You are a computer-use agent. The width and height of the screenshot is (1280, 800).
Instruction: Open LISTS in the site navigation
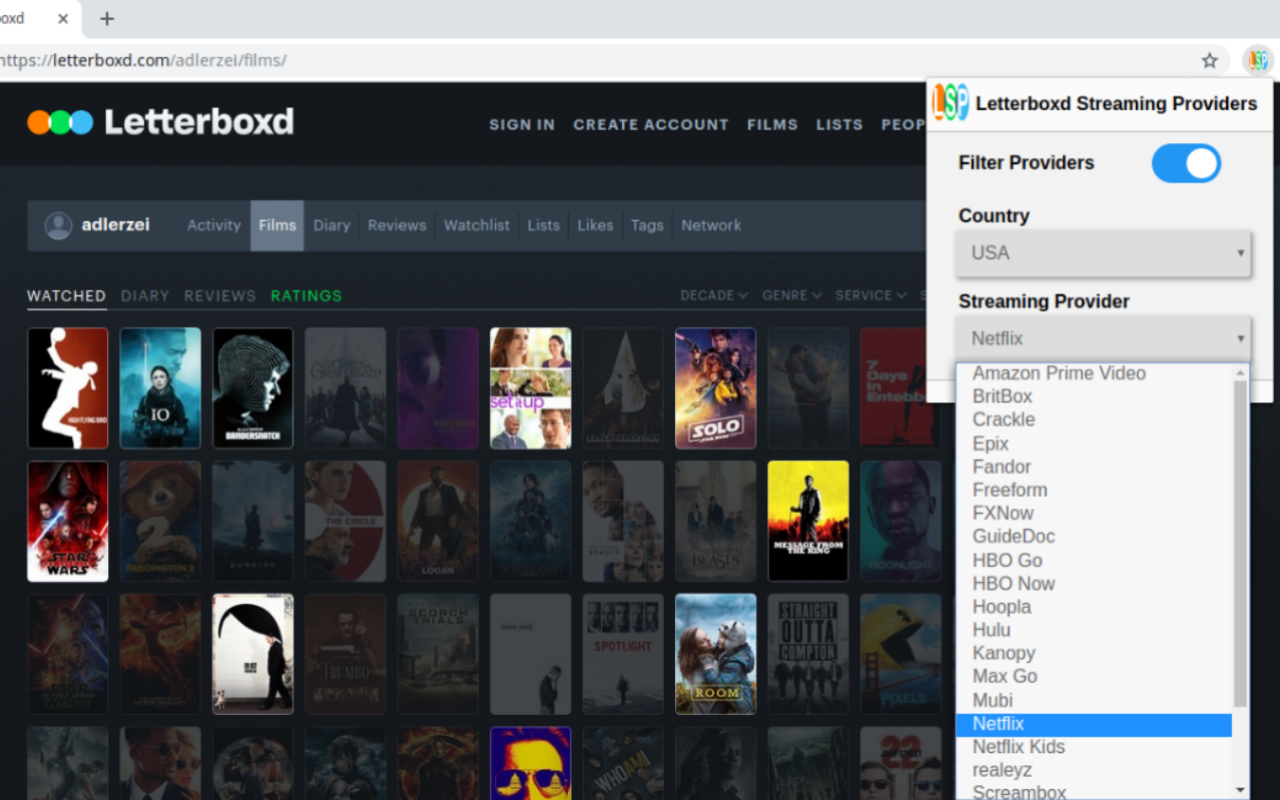click(x=839, y=125)
